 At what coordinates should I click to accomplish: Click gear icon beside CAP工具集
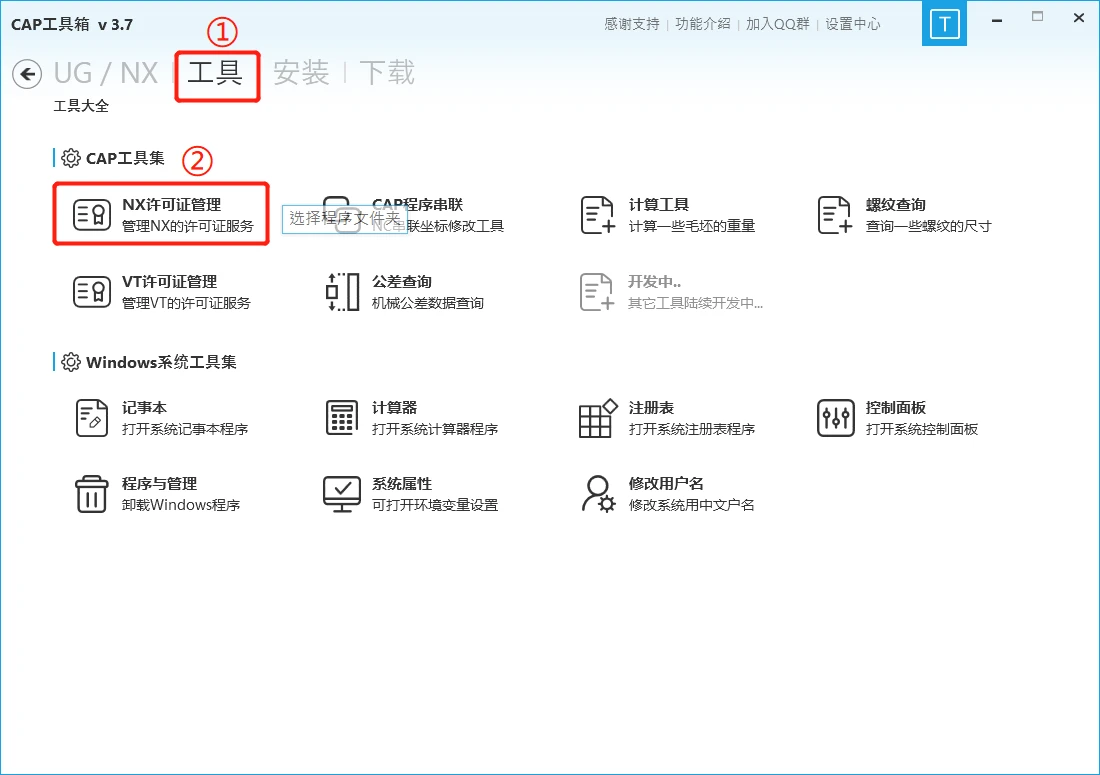(x=71, y=158)
